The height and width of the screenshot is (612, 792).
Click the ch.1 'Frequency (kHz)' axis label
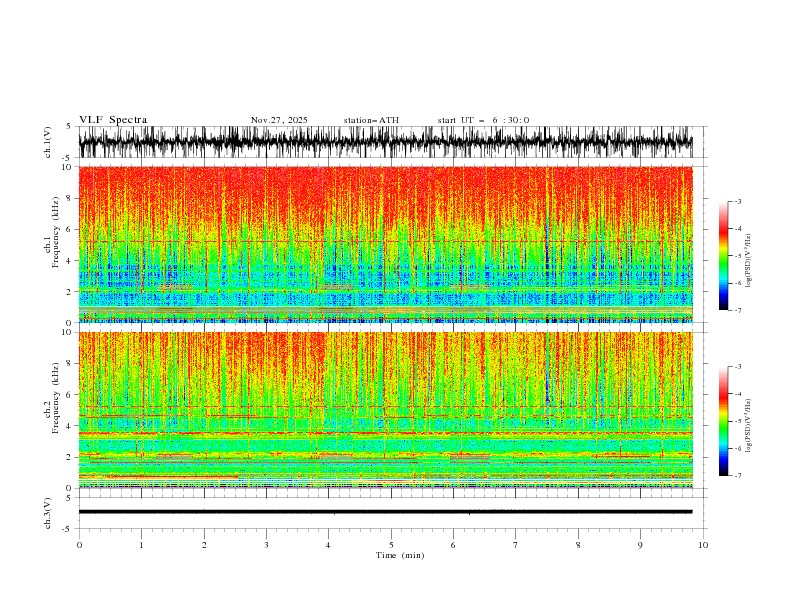(56, 233)
